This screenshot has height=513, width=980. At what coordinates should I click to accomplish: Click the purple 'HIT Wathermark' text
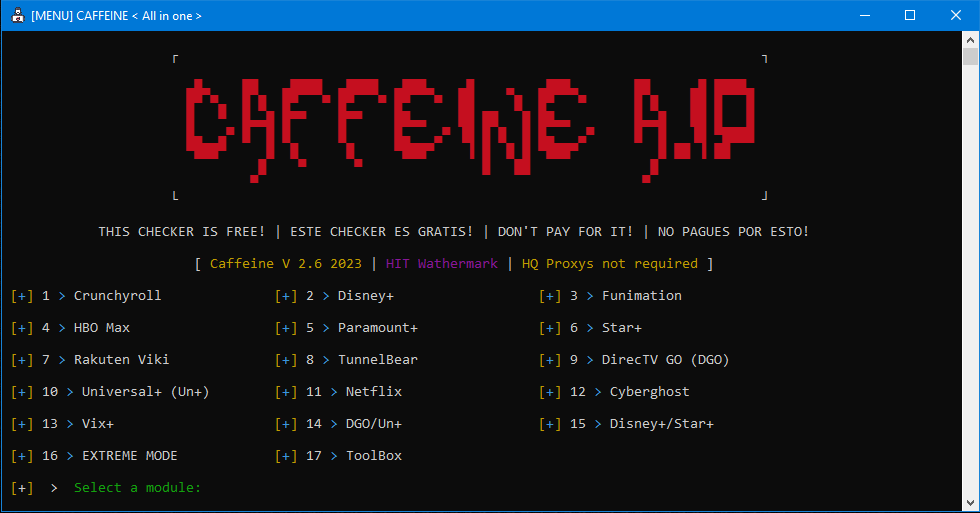click(x=441, y=264)
